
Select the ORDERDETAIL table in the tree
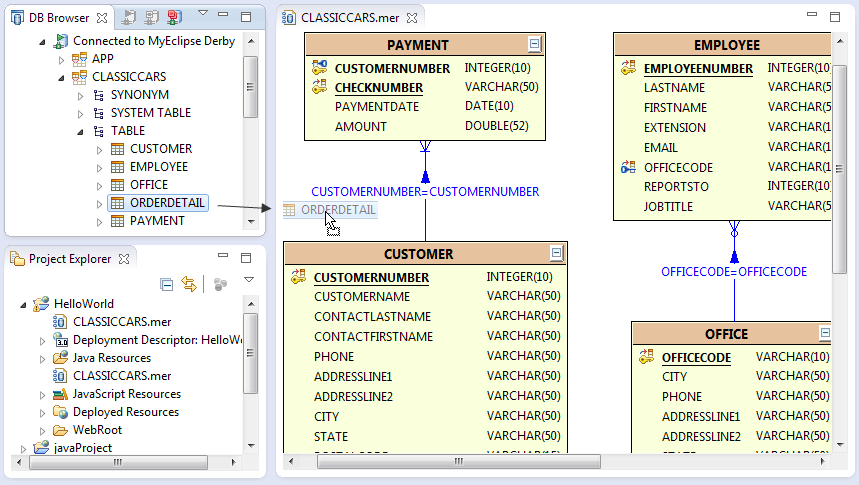[166, 203]
